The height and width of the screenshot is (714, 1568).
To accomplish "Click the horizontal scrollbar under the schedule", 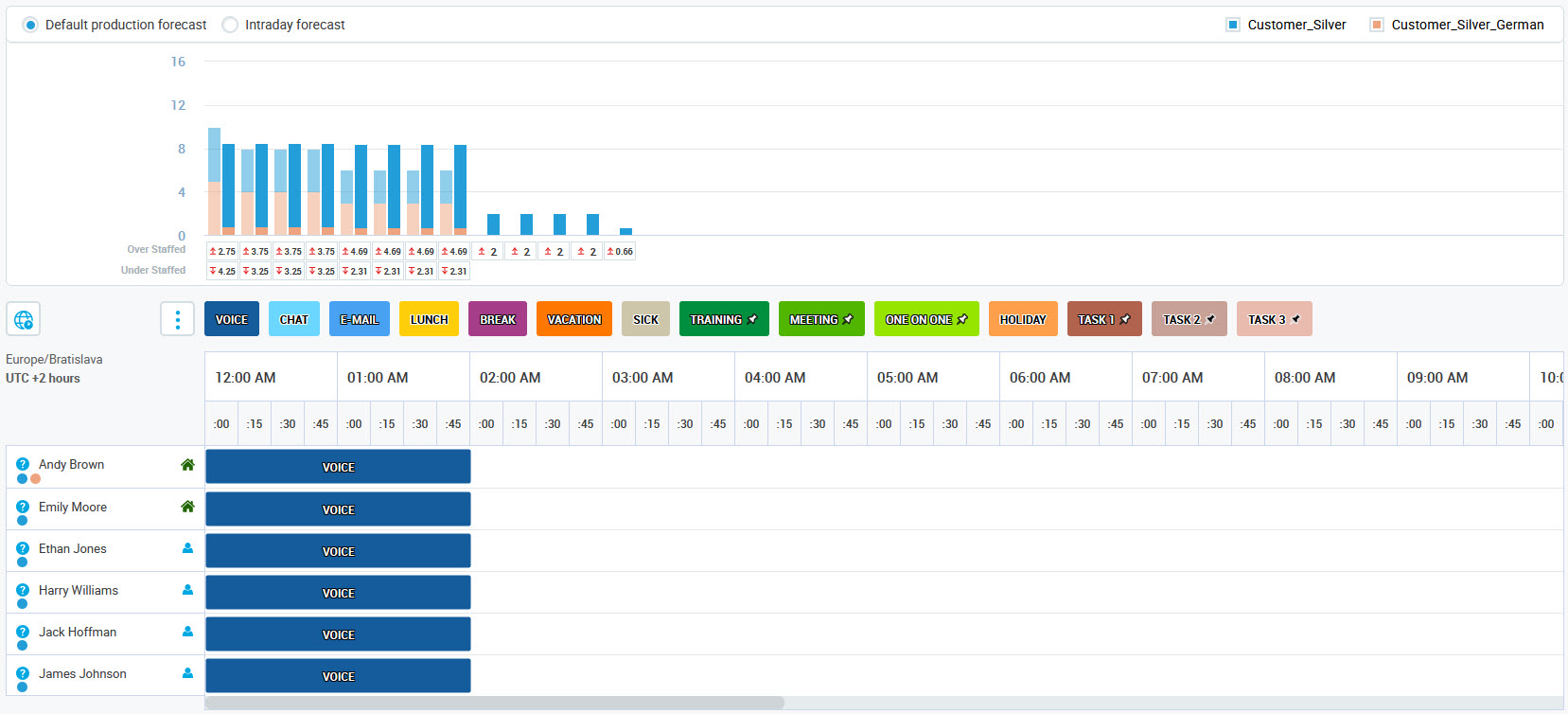I will pos(494,703).
